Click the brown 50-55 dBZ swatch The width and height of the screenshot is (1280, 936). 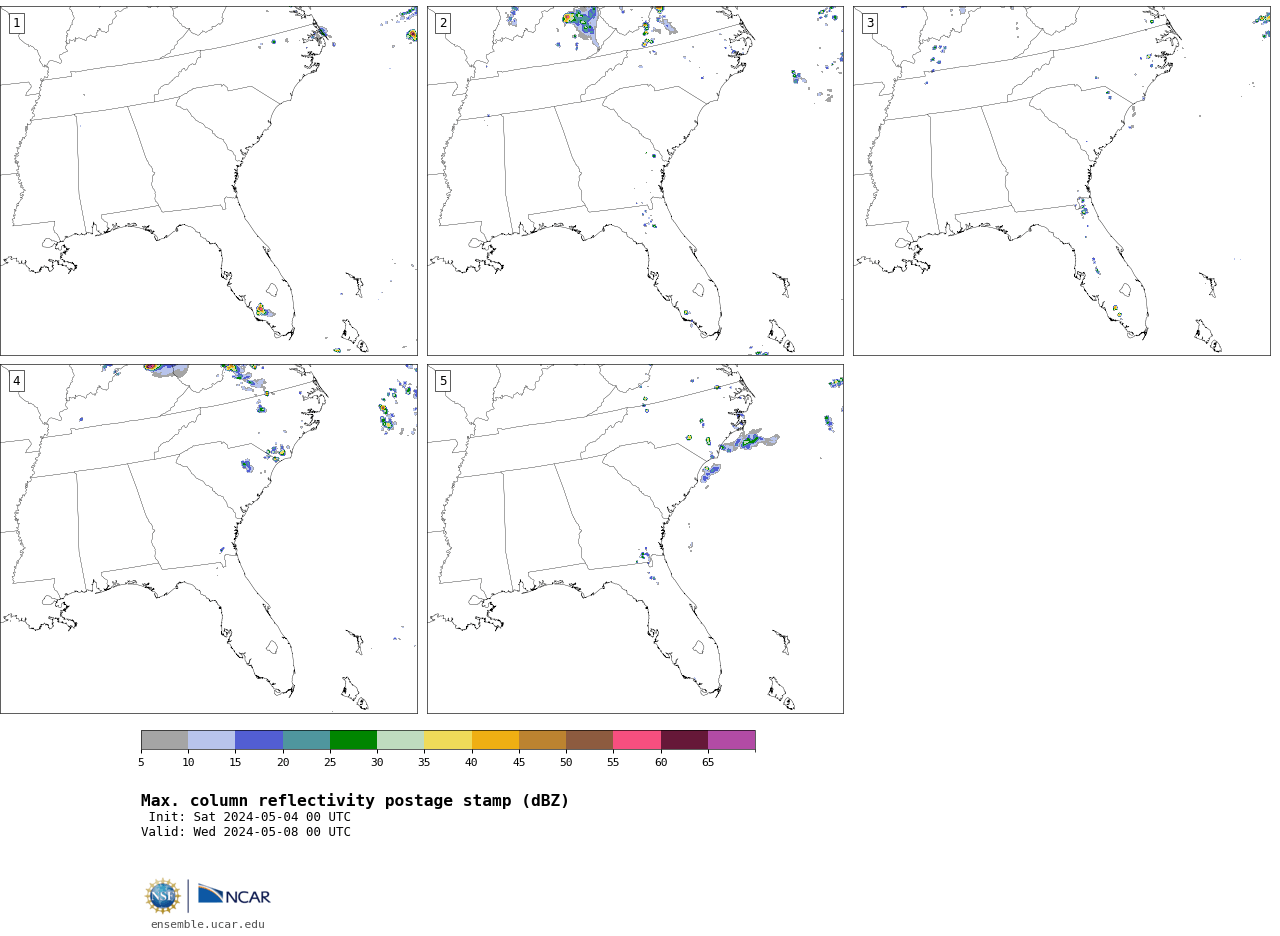click(x=589, y=740)
